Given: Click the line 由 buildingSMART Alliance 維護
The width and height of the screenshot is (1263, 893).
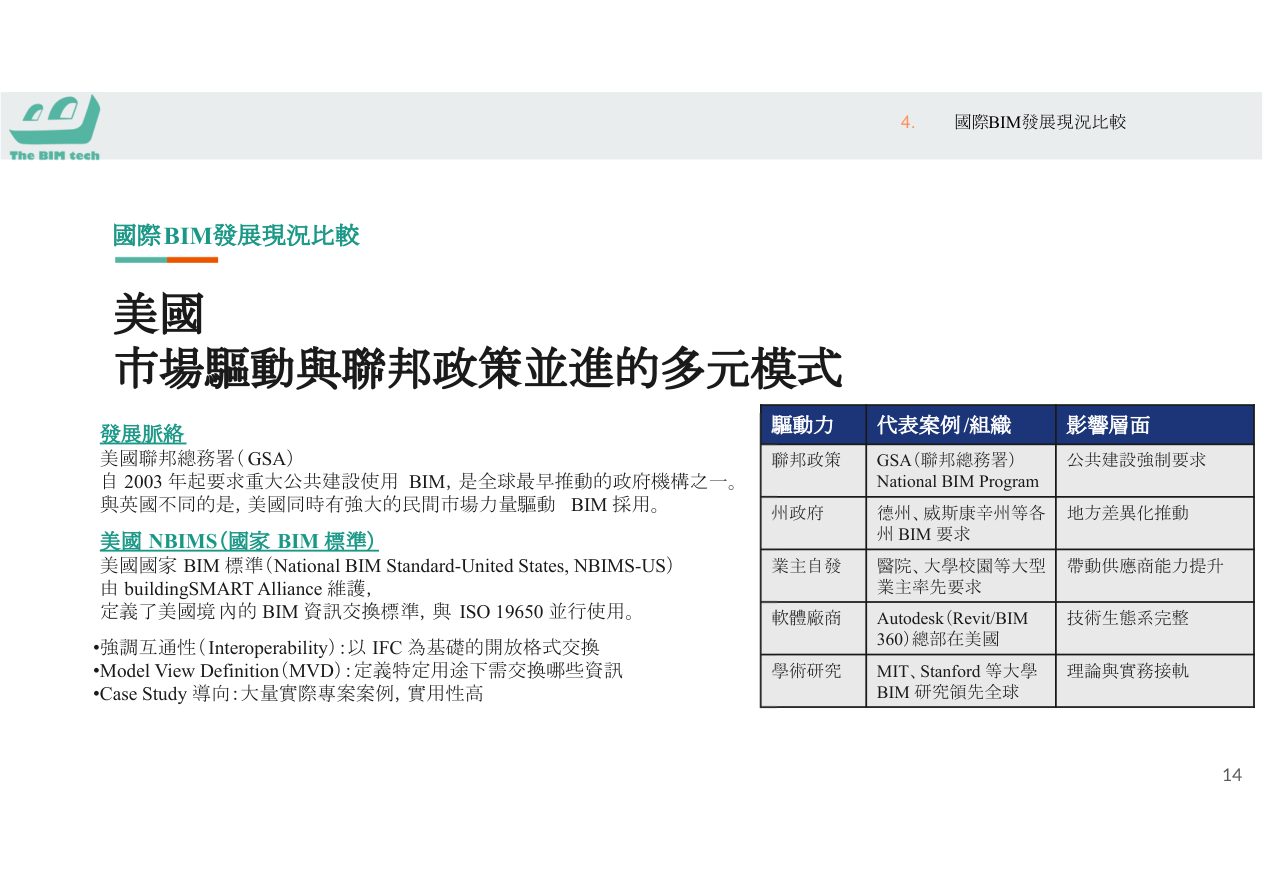Looking at the screenshot, I should pyautogui.click(x=236, y=588).
